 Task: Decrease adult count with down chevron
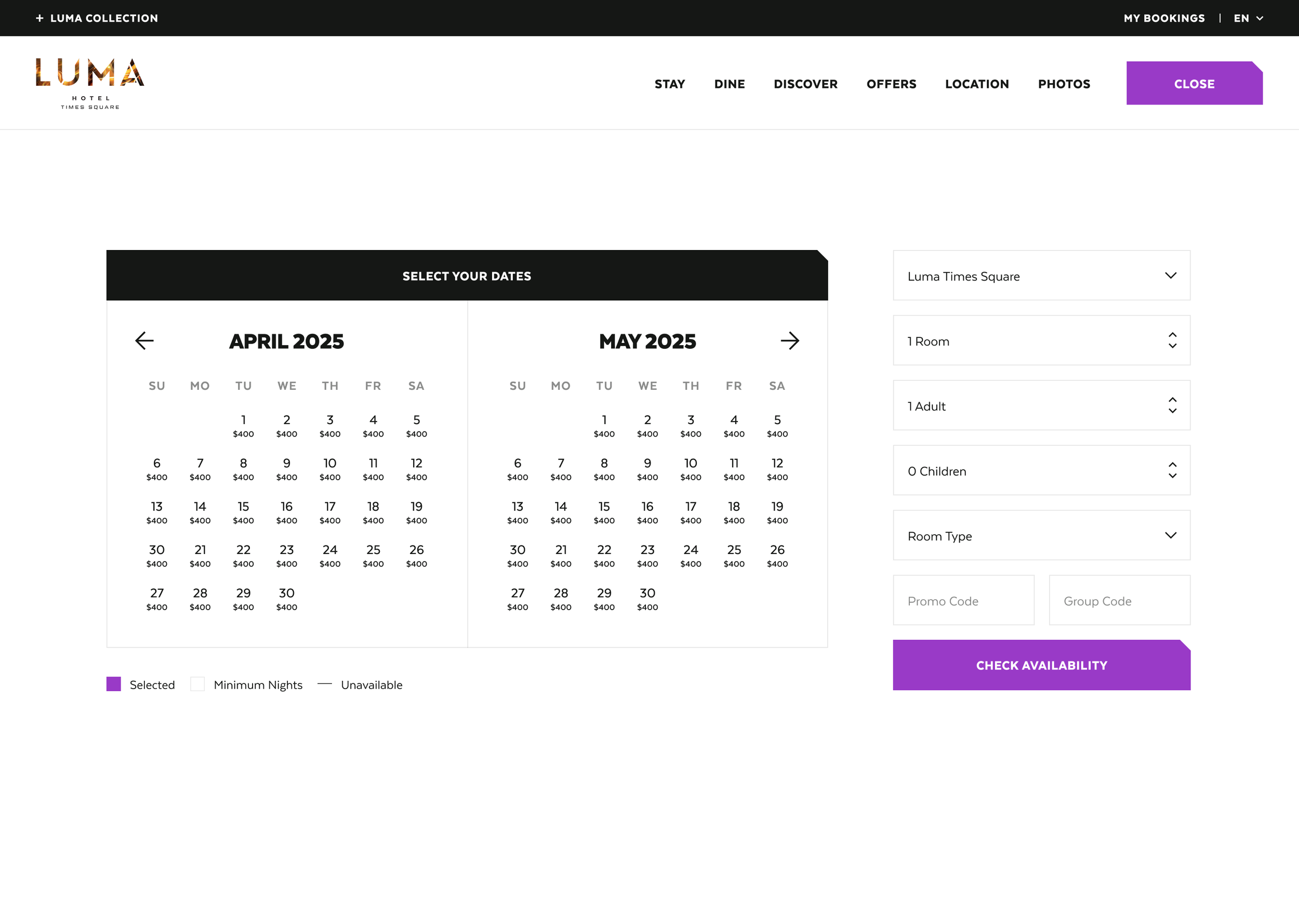pyautogui.click(x=1172, y=412)
